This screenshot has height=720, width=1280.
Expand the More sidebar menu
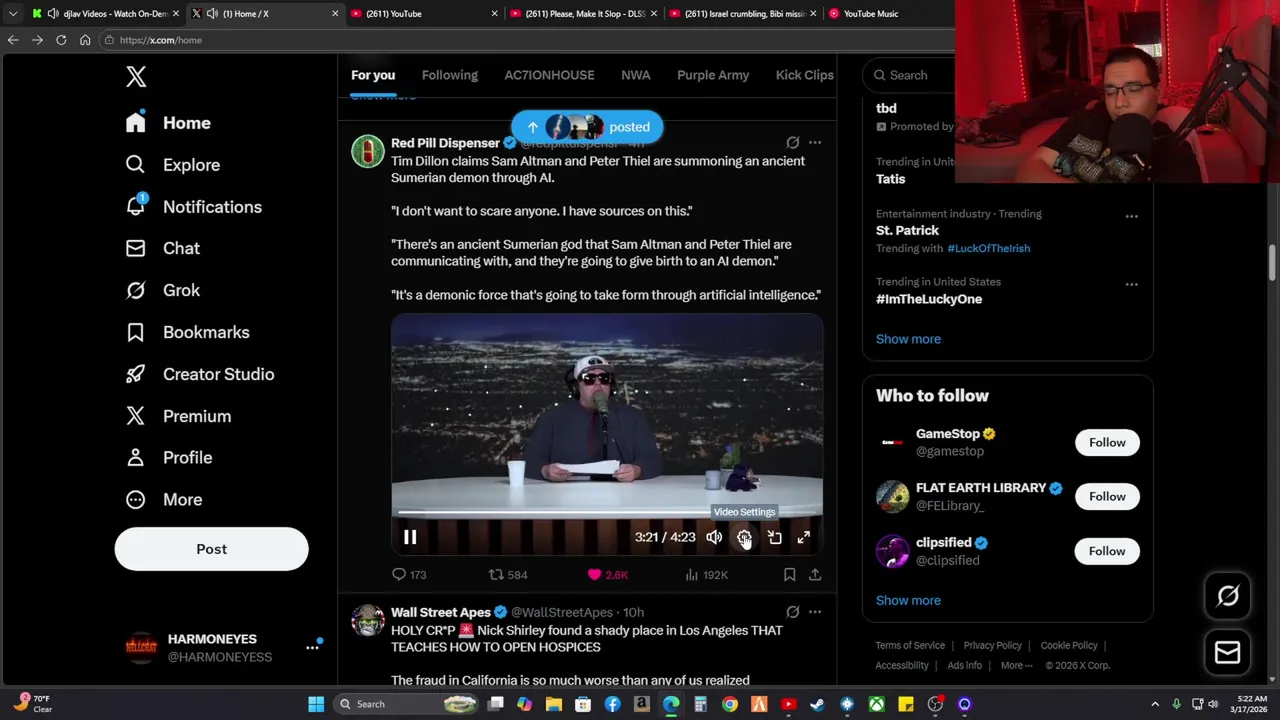(x=163, y=499)
